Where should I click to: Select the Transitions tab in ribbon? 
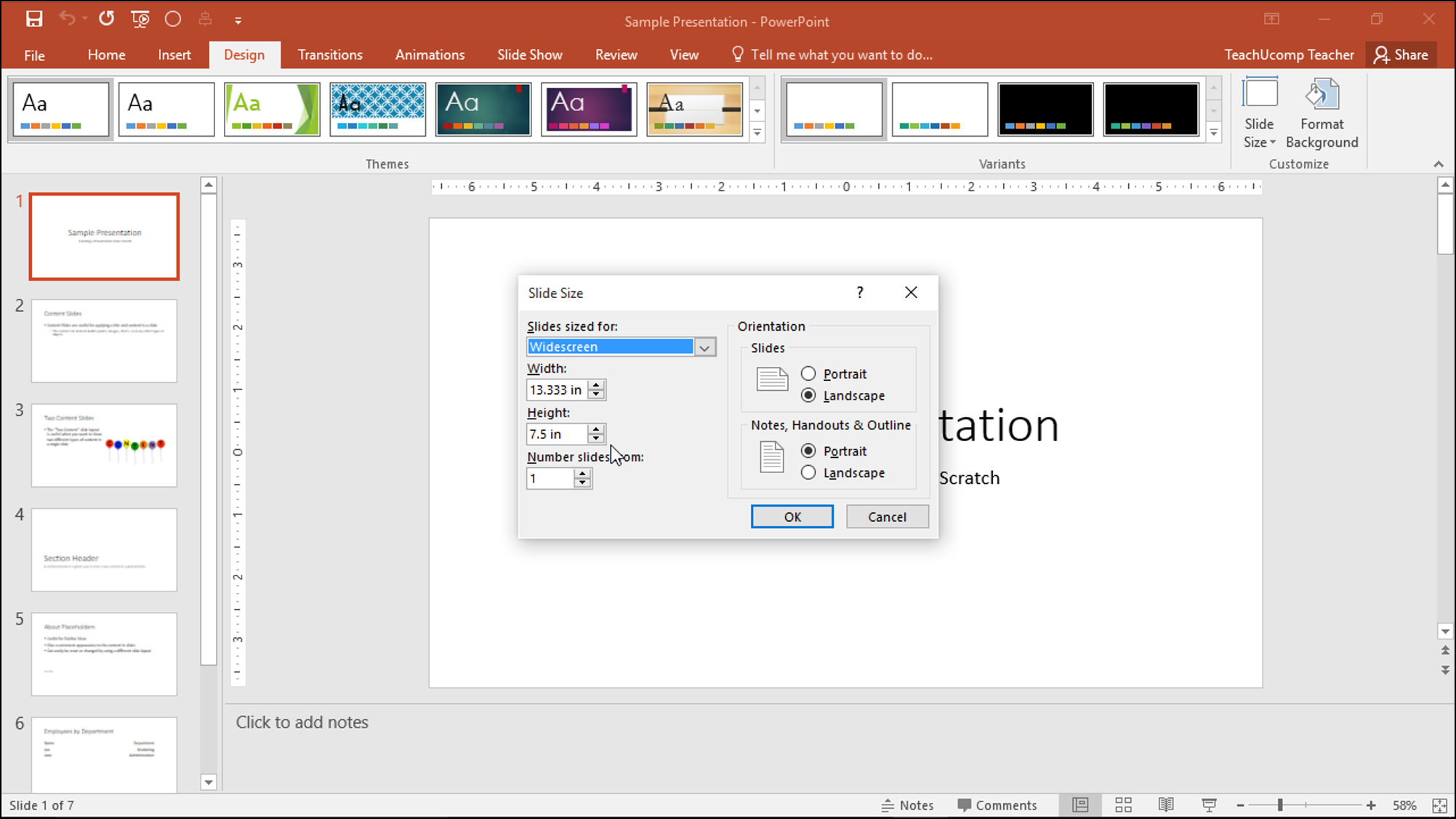pos(330,54)
